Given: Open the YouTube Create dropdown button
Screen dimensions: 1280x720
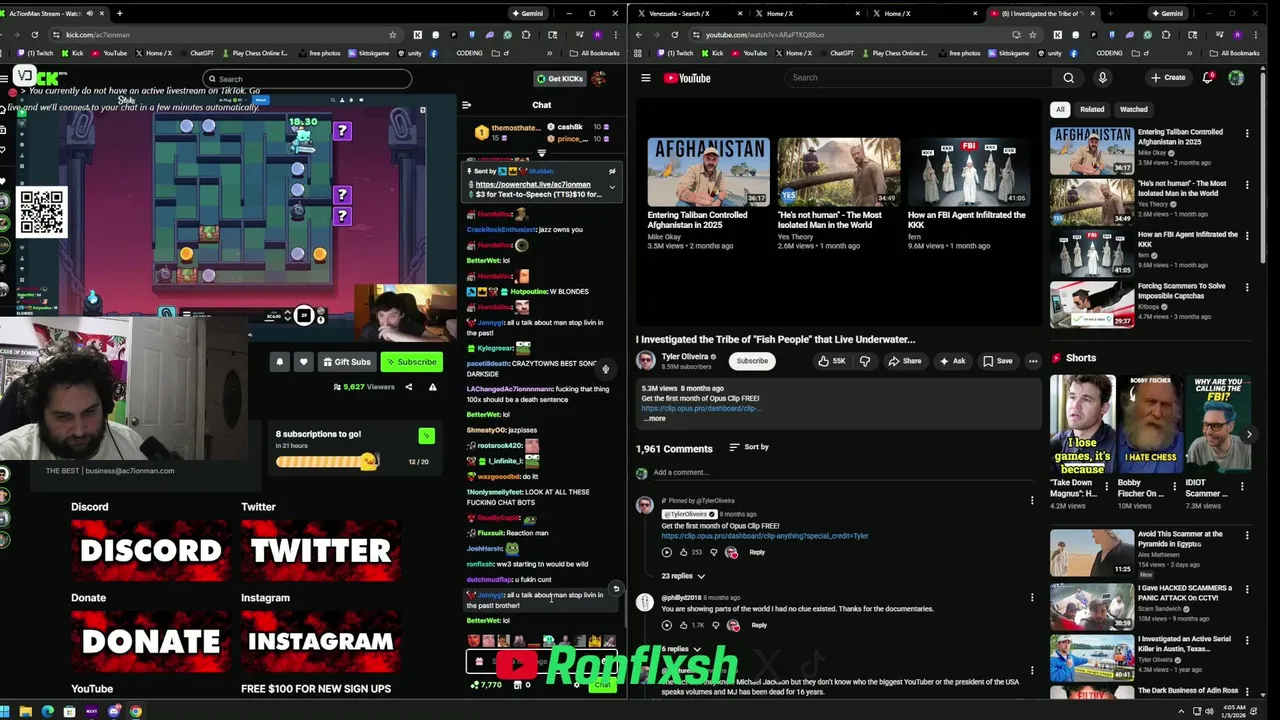Looking at the screenshot, I should tap(1168, 78).
